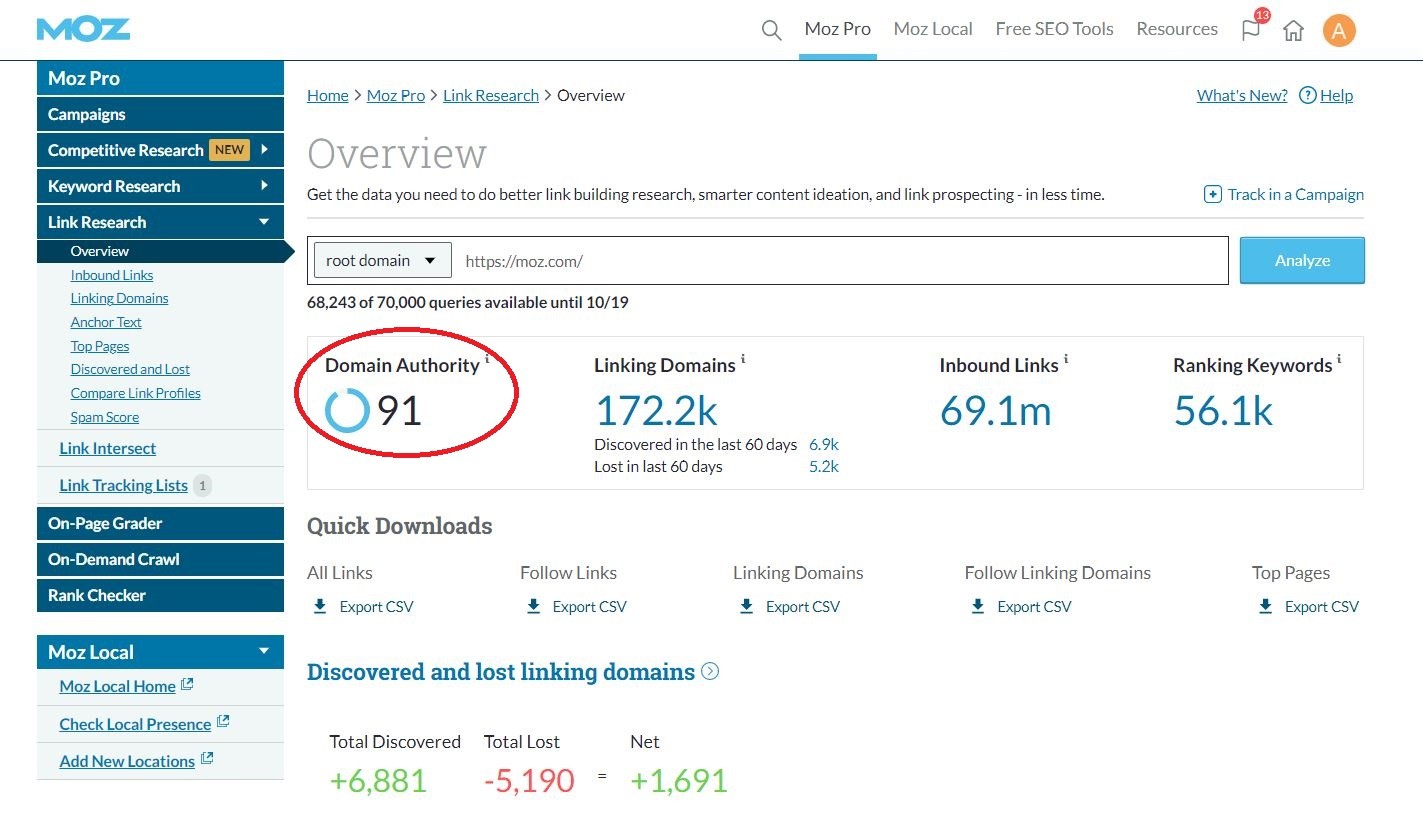
Task: Click external link icon beside Moz Local Home
Action: coord(187,685)
